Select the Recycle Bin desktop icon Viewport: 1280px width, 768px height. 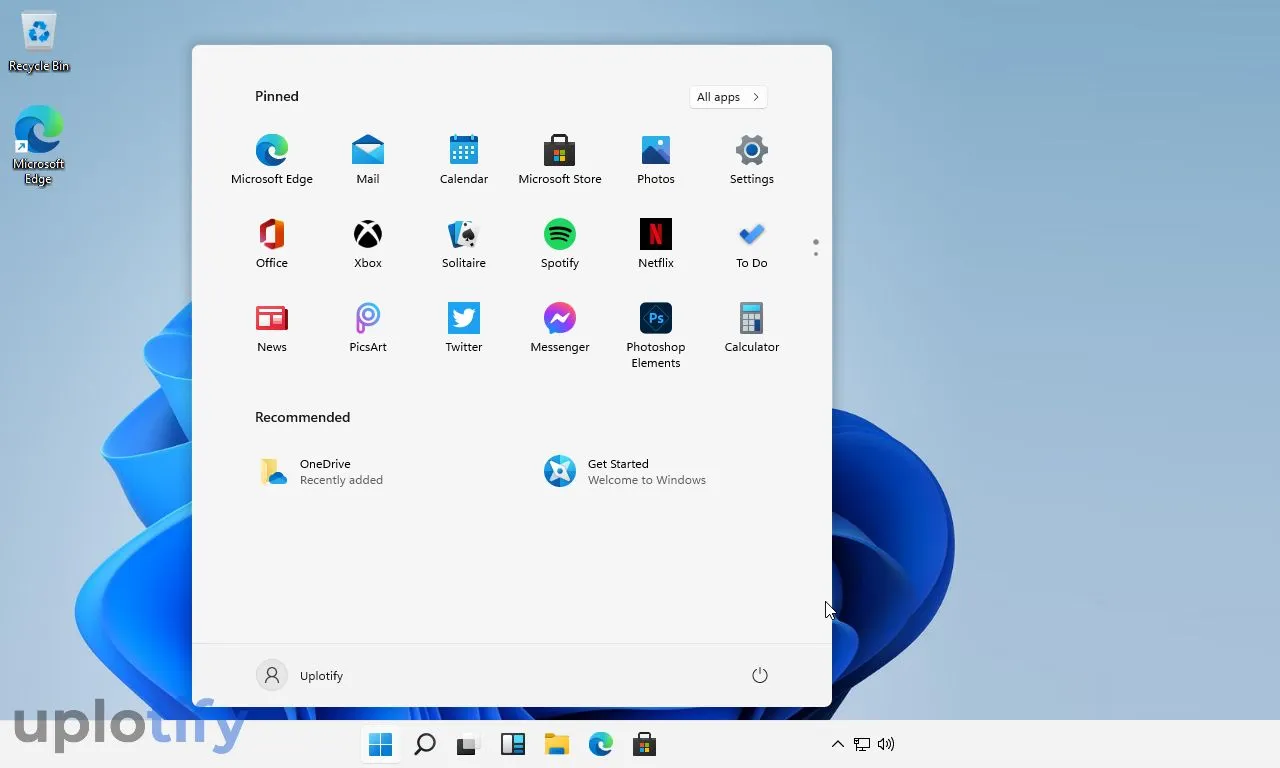click(39, 42)
